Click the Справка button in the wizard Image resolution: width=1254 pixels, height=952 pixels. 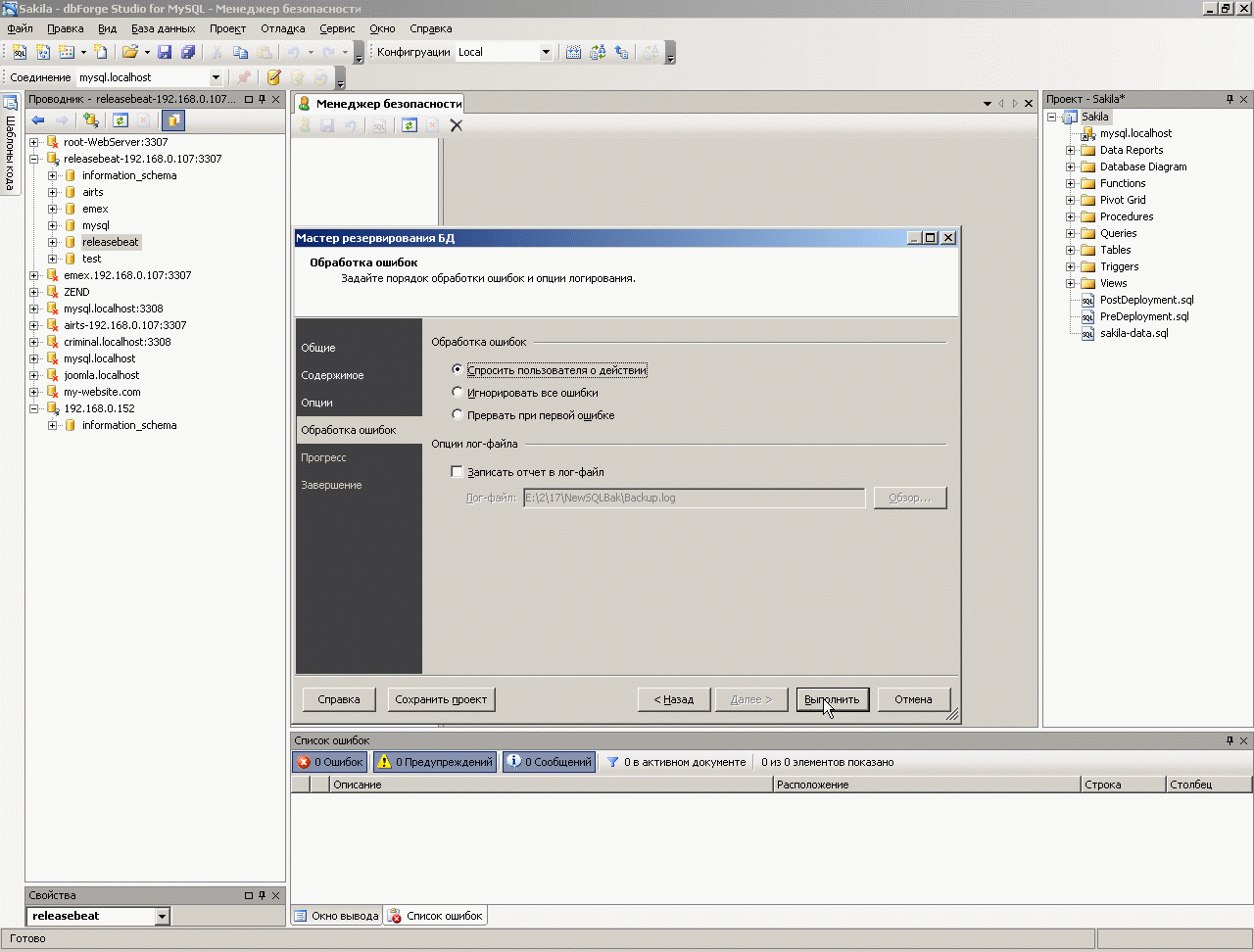click(x=339, y=699)
